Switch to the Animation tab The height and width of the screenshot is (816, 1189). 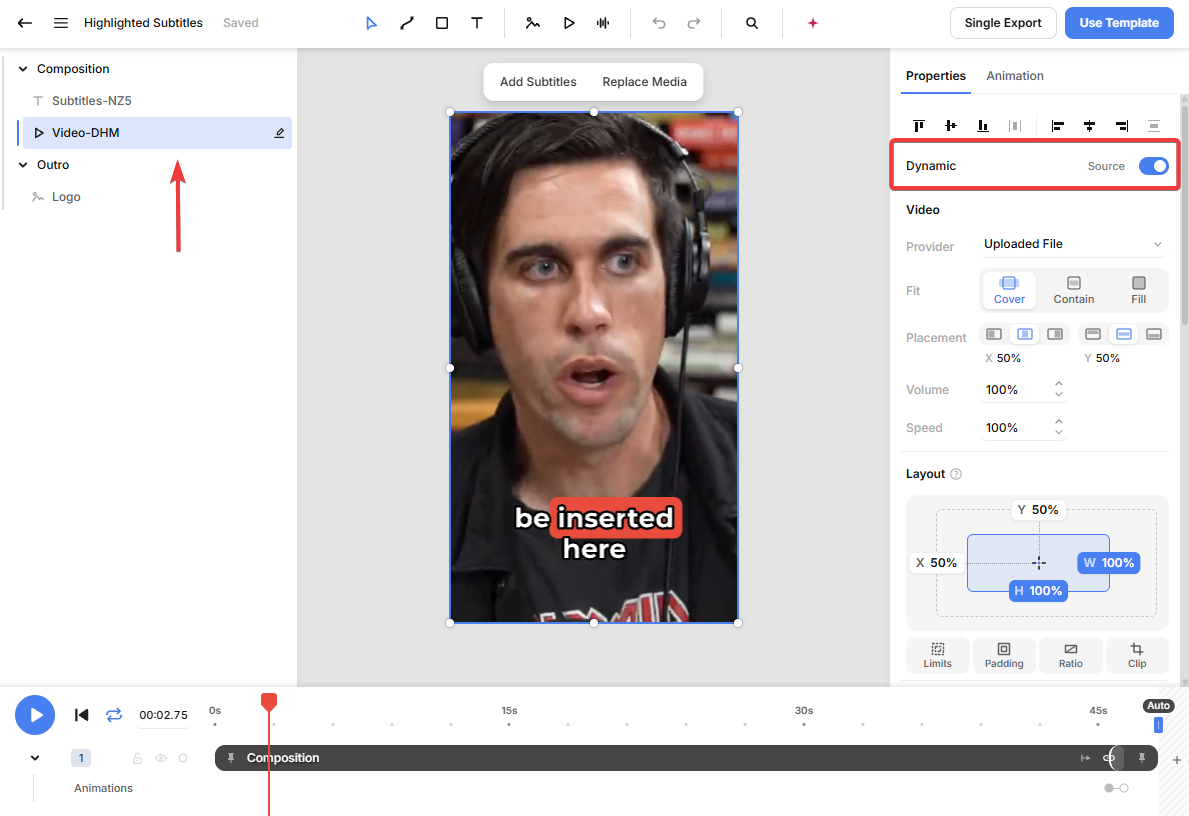click(x=1015, y=76)
